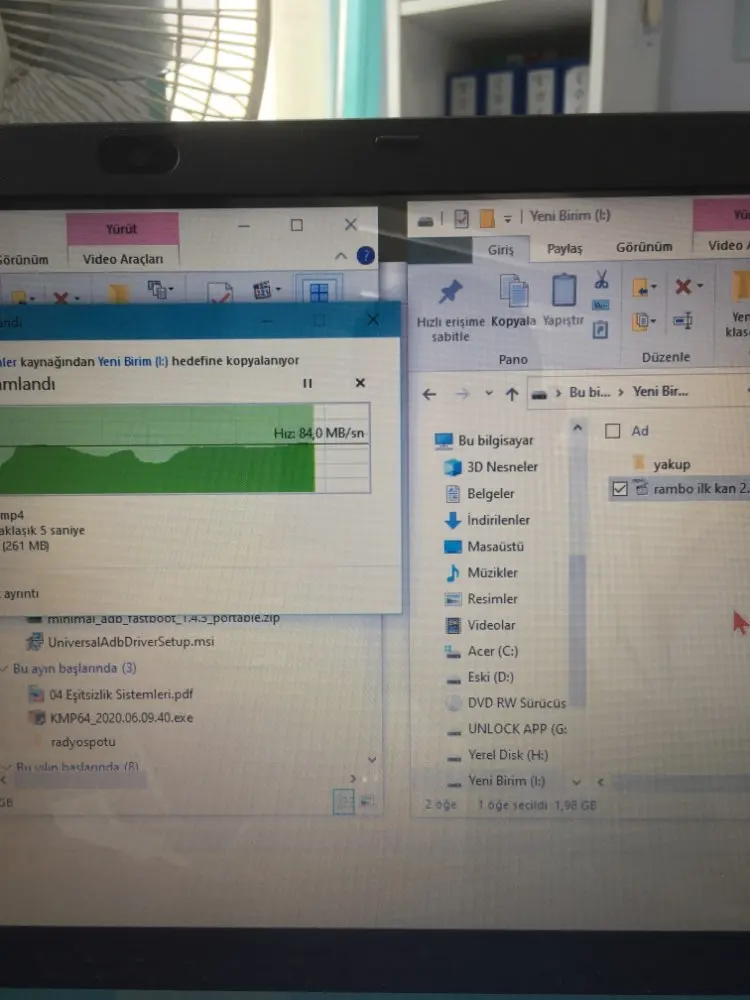
Task: Toggle the ayrıntı details expander in copy dialog
Action: pyautogui.click(x=20, y=594)
